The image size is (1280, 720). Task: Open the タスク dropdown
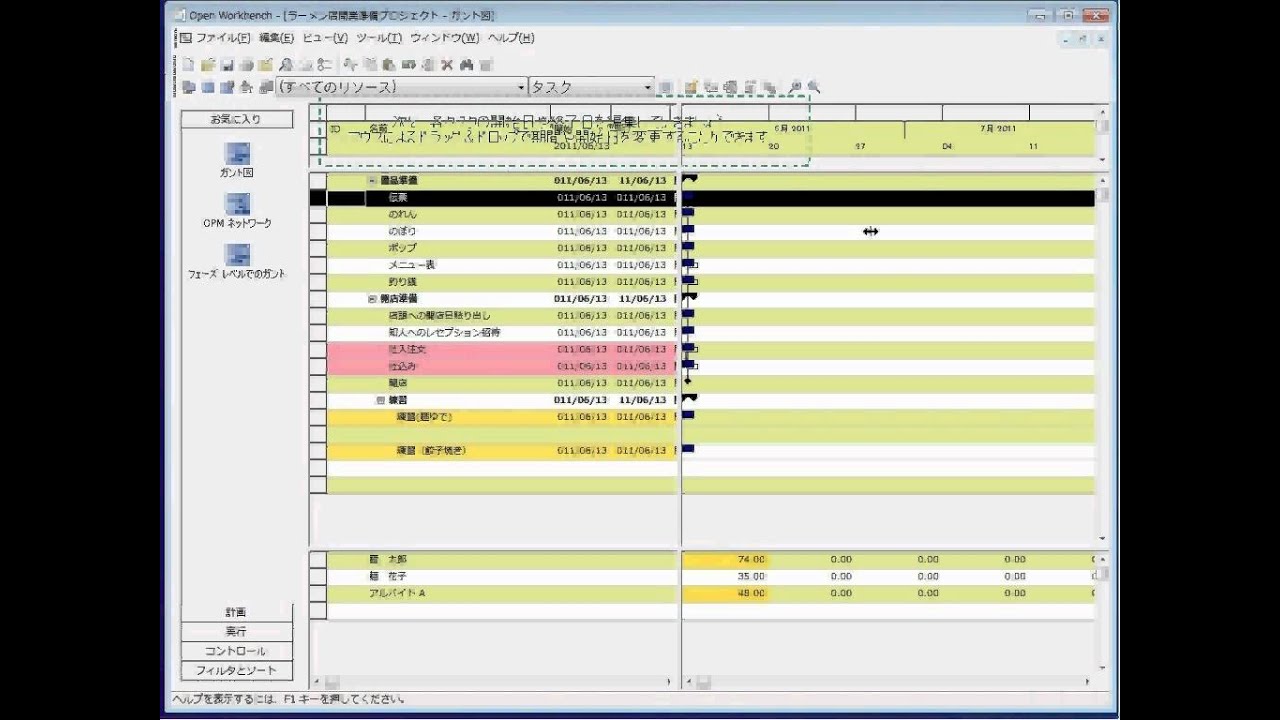647,87
